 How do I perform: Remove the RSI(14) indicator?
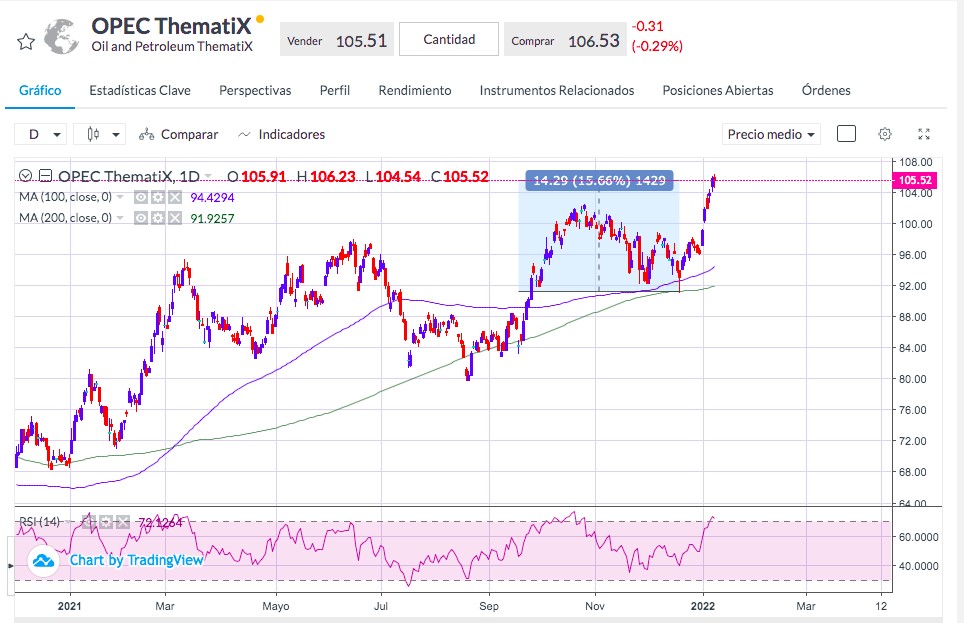(x=123, y=522)
